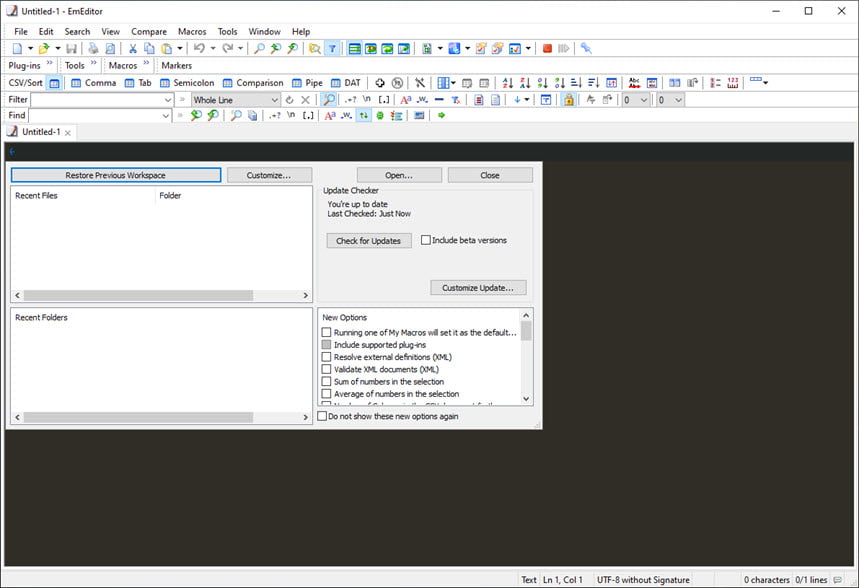Expand the Paste dropdown arrow
Image resolution: width=859 pixels, height=588 pixels.
pos(179,49)
